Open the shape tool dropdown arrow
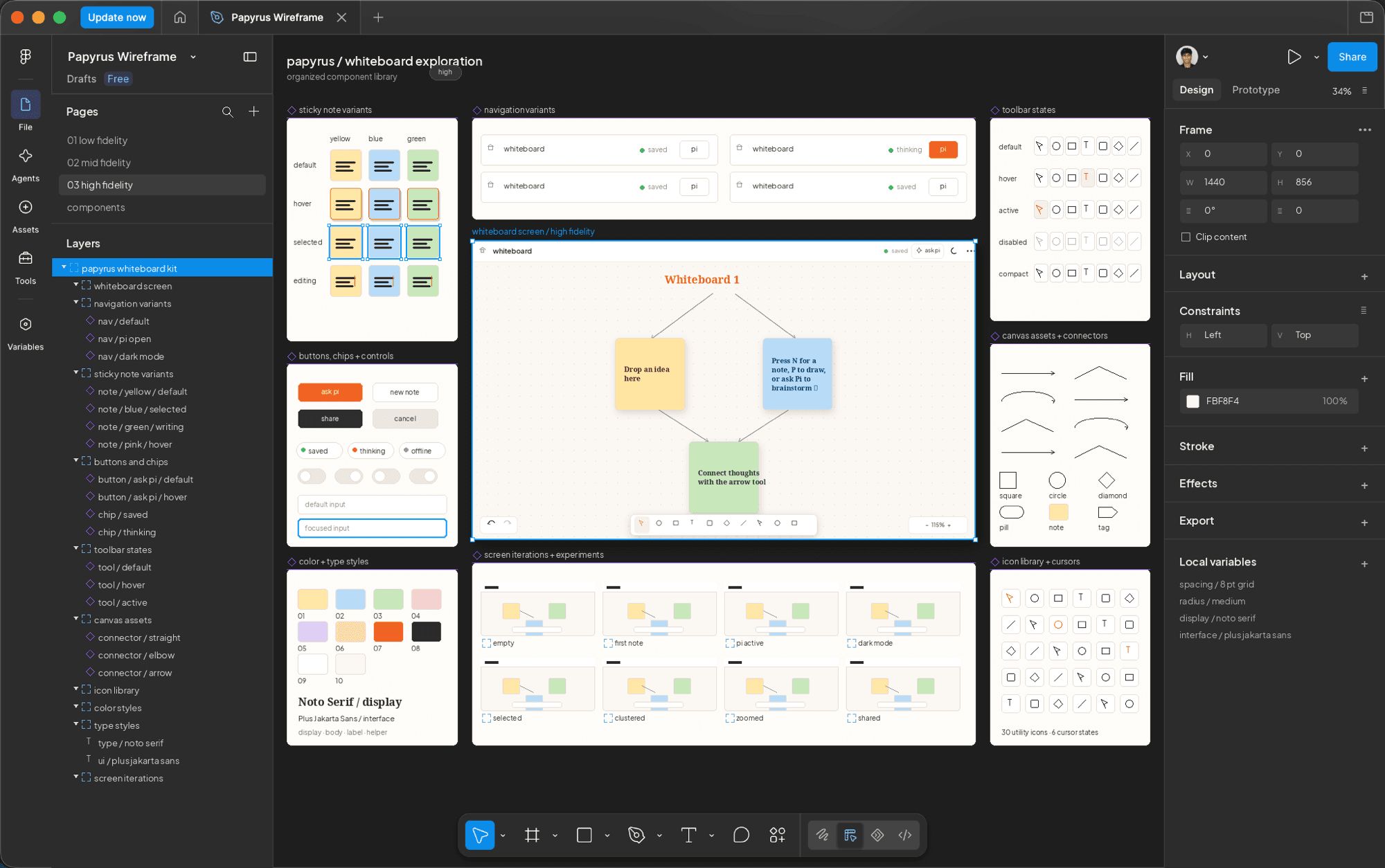 click(x=607, y=835)
